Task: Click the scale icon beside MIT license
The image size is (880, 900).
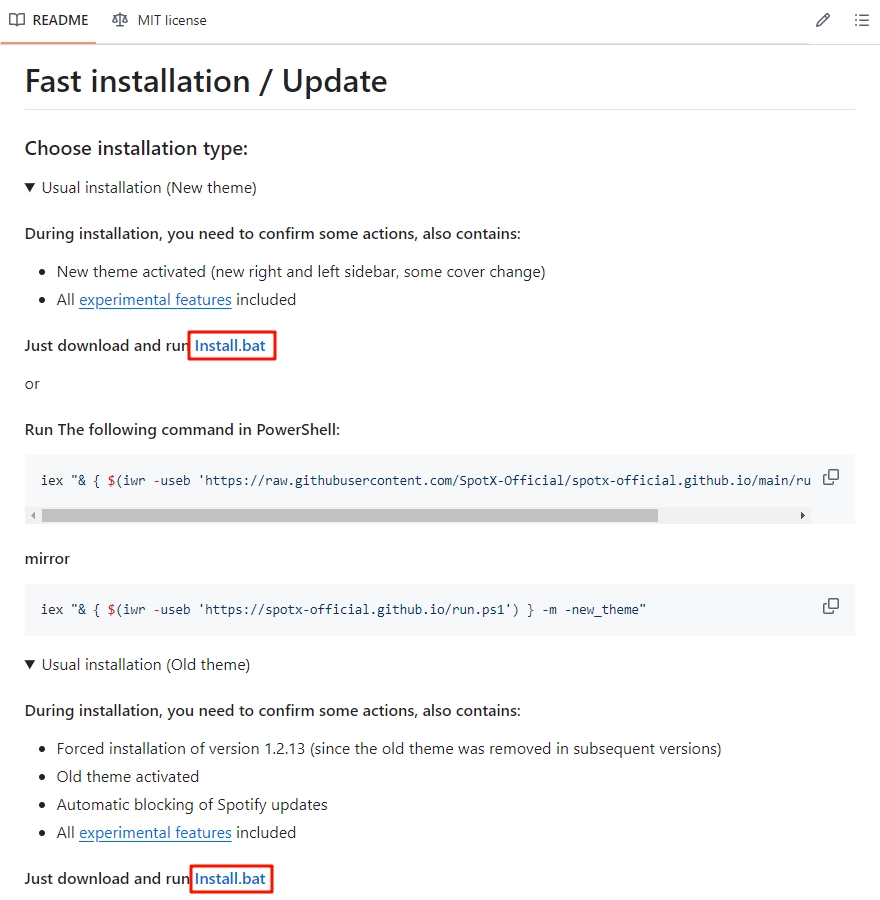Action: pyautogui.click(x=120, y=20)
